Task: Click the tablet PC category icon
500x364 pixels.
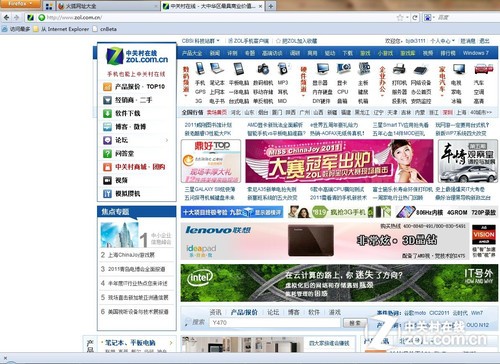Action: click(239, 69)
